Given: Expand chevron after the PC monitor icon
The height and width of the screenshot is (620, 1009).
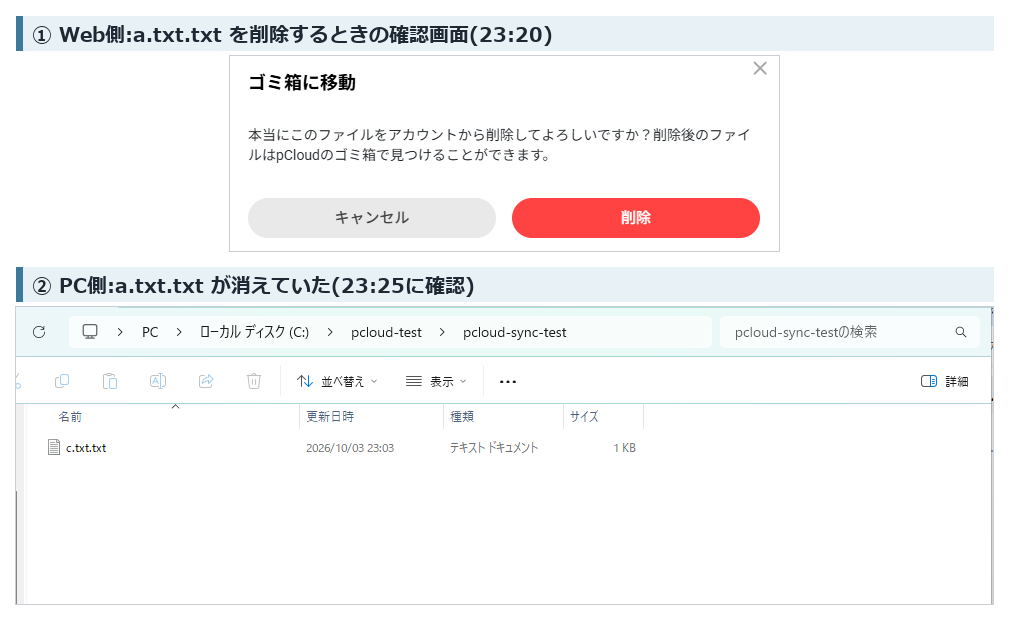Looking at the screenshot, I should pyautogui.click(x=120, y=332).
